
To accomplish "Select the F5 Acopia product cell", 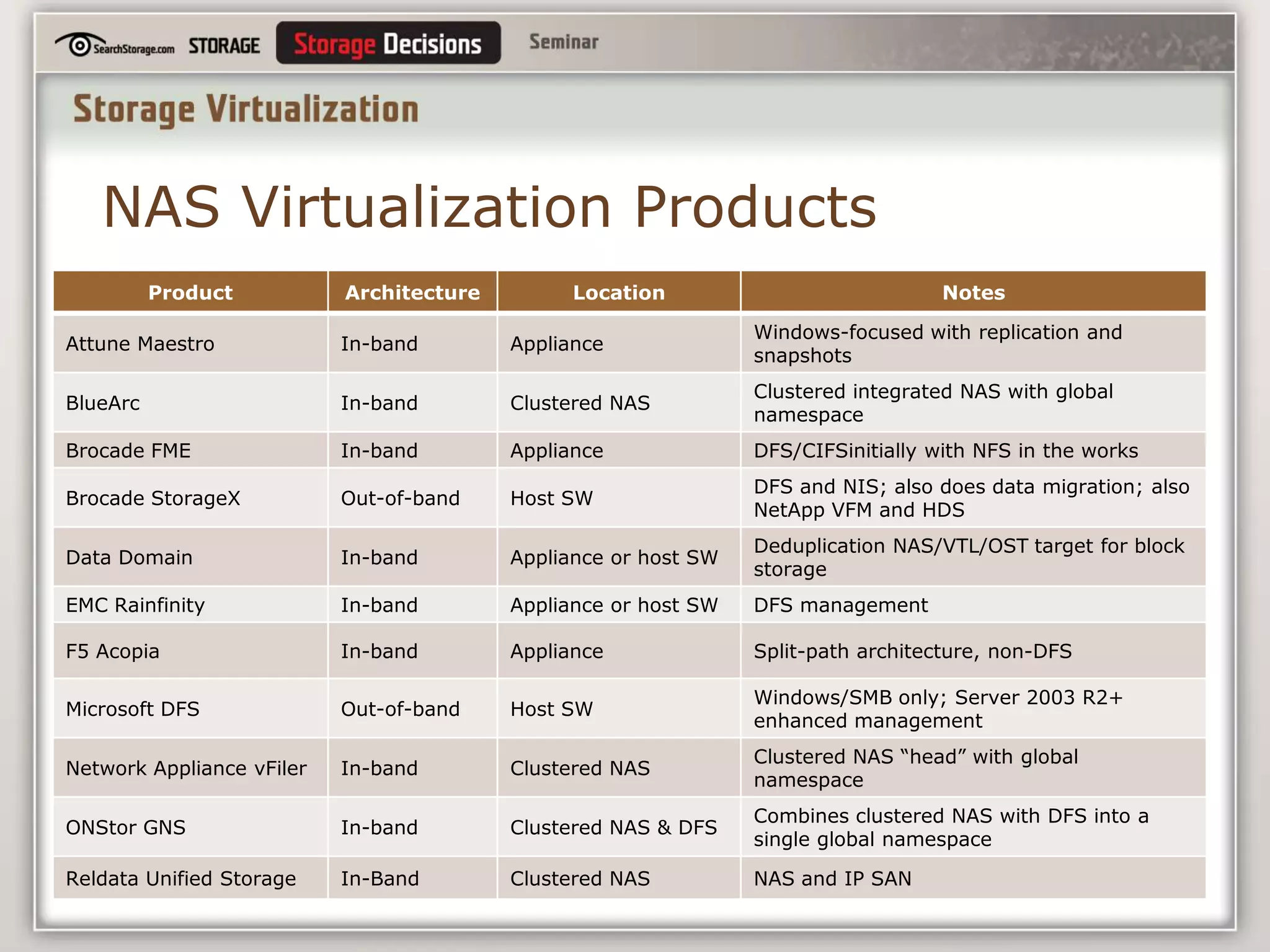I will point(190,651).
